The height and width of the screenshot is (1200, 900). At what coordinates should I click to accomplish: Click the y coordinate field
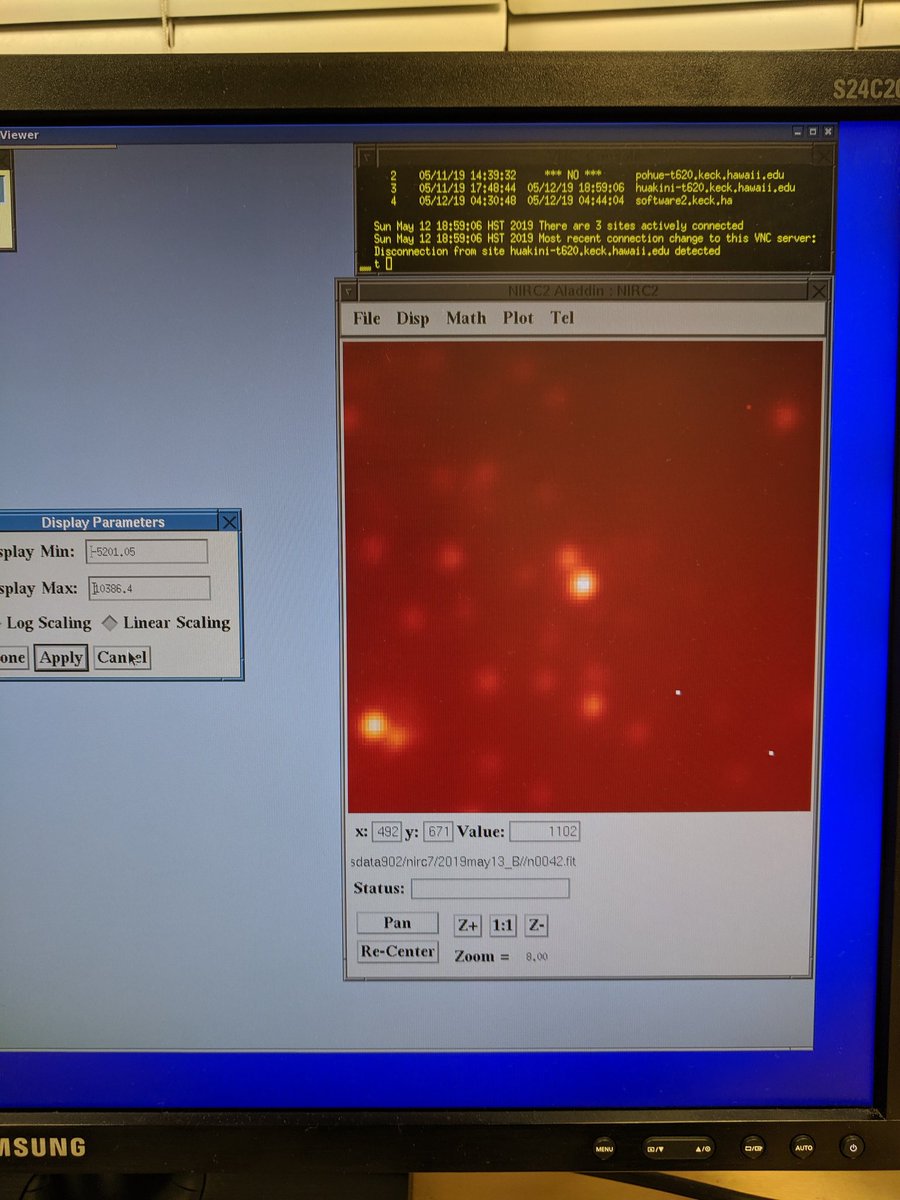[x=438, y=832]
